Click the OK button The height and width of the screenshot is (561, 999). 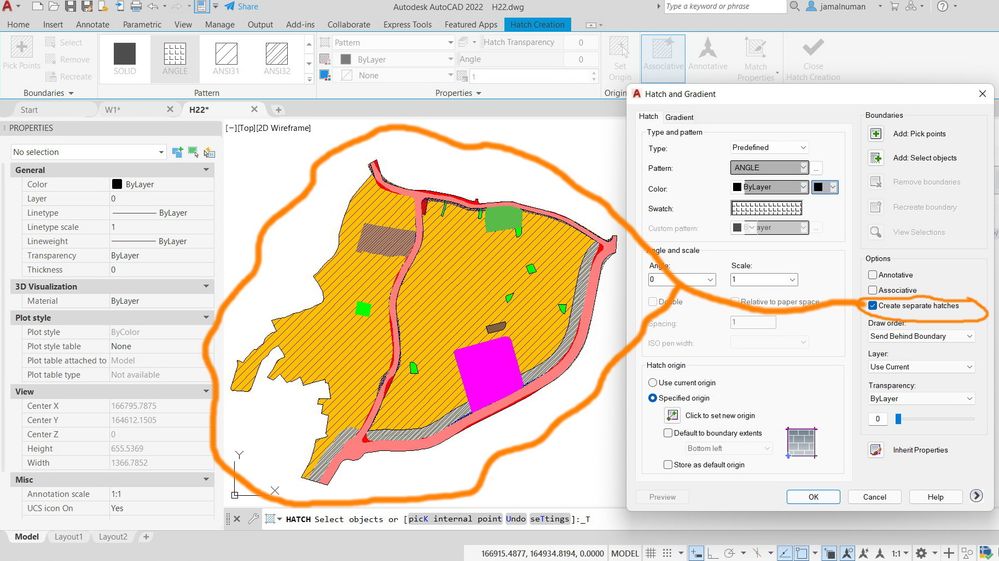pos(813,497)
